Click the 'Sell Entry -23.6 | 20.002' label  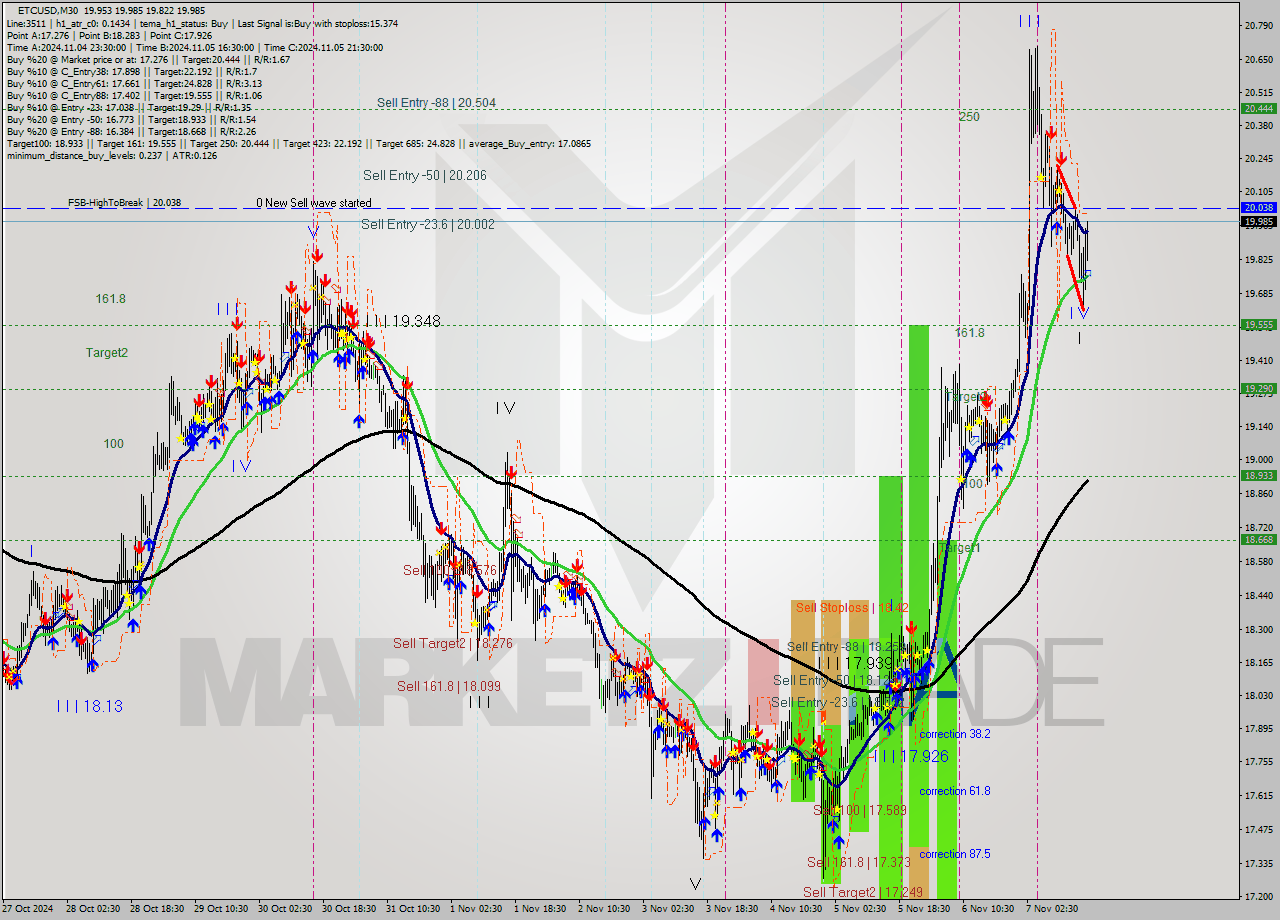(x=428, y=225)
